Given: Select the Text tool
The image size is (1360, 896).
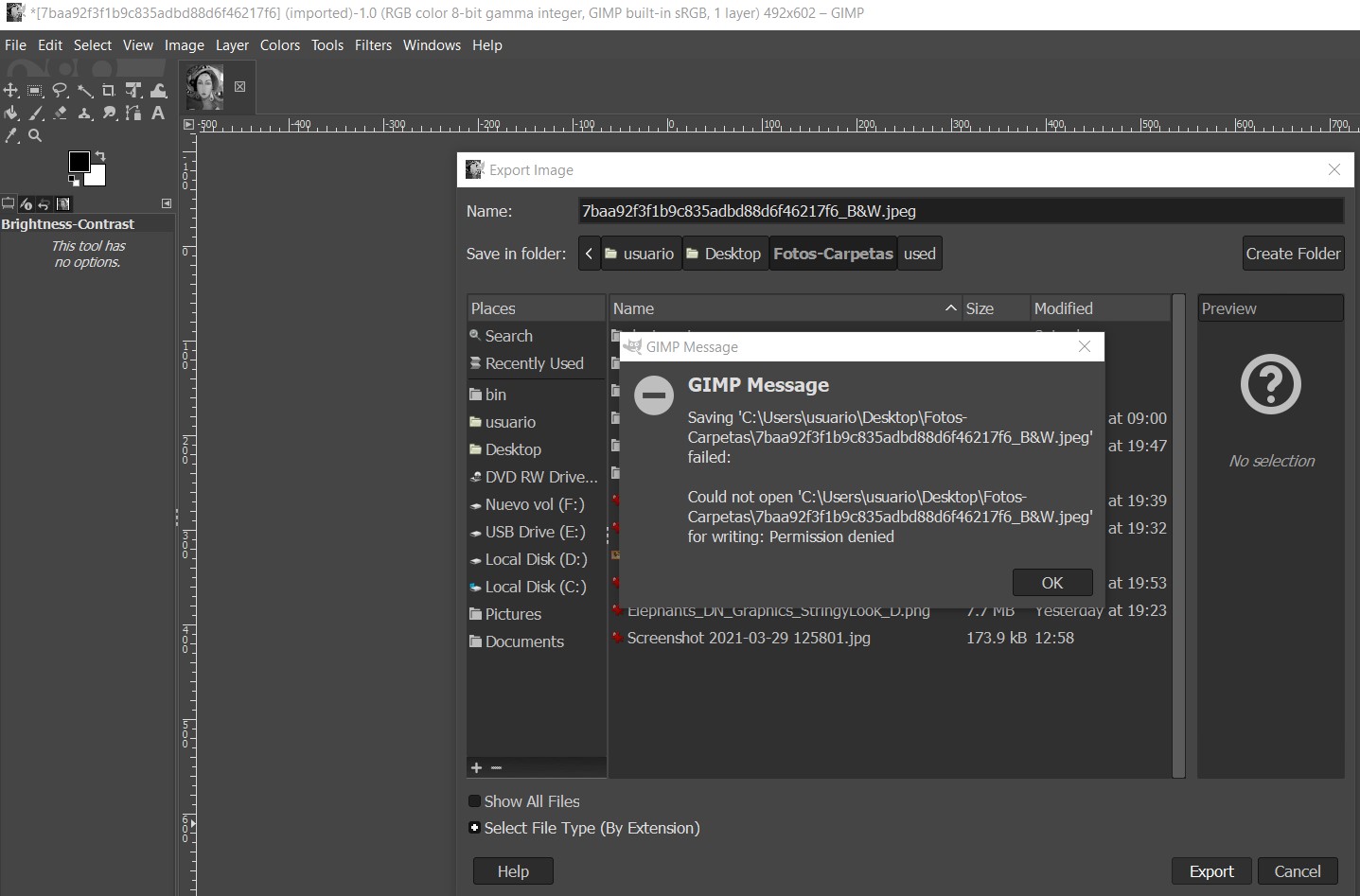Looking at the screenshot, I should tap(158, 114).
